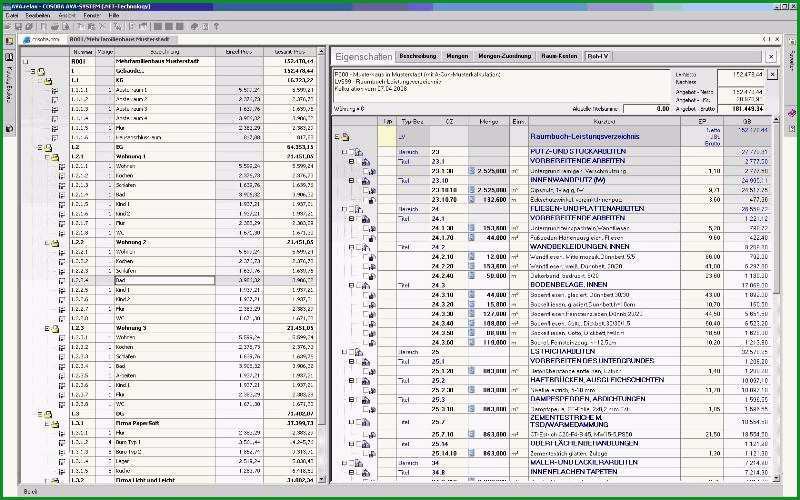Toggle checkbox of position 23.10.10
The width and height of the screenshot is (800, 500).
[x=366, y=190]
